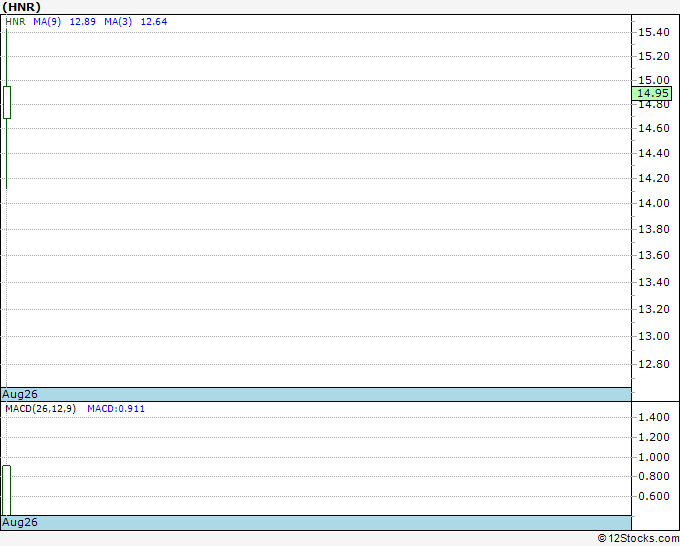
Task: Select the MA(9) value 12.89
Action: pos(83,21)
